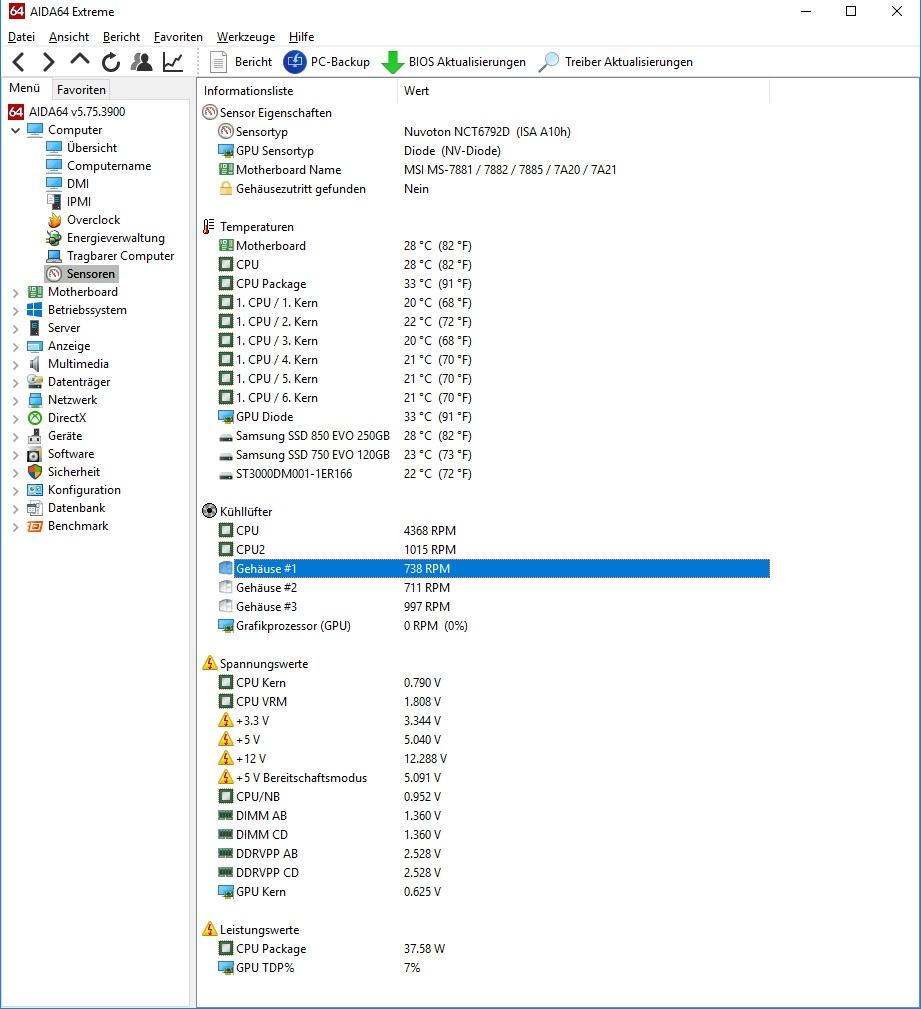Open the Werkzeuge menu
921x1009 pixels.
[246, 37]
